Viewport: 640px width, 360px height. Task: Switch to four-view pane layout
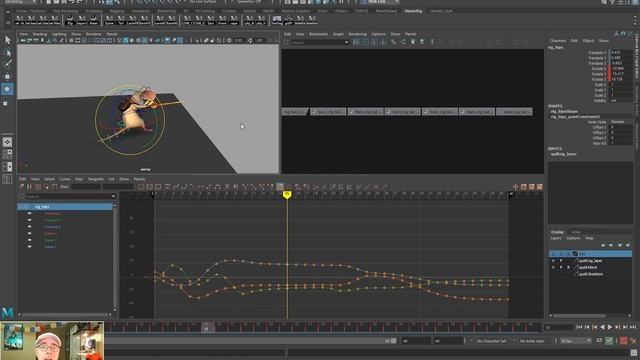7,154
